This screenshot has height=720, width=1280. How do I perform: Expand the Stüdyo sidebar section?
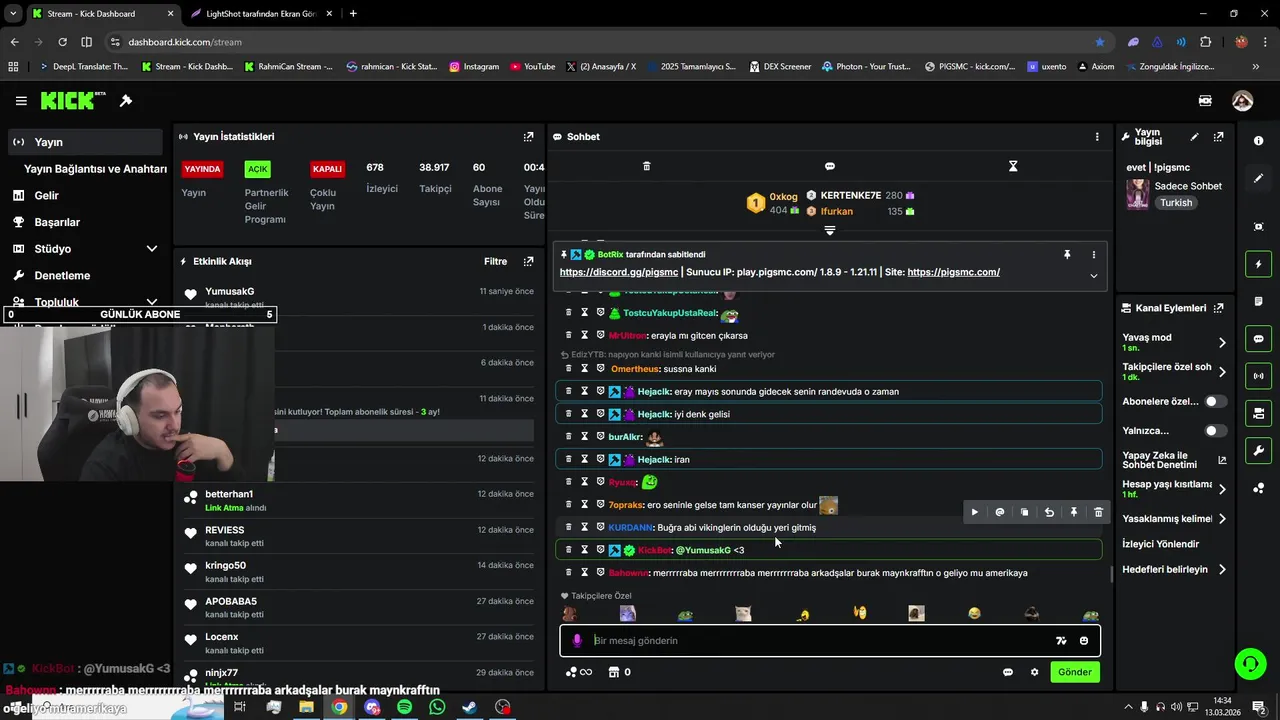pyautogui.click(x=152, y=249)
